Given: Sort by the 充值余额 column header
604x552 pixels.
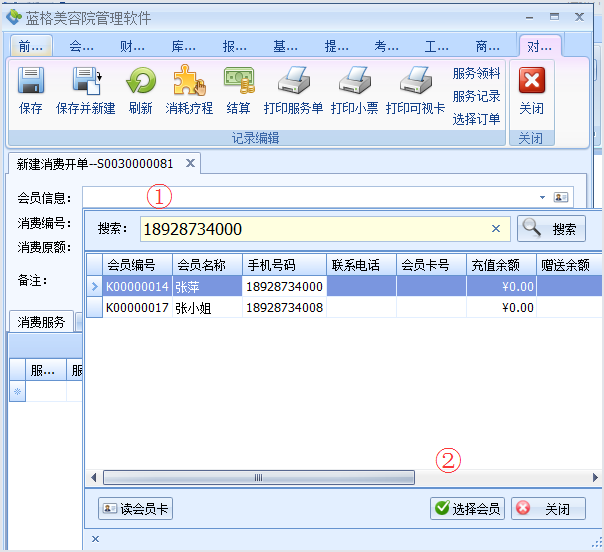Looking at the screenshot, I should tap(502, 265).
